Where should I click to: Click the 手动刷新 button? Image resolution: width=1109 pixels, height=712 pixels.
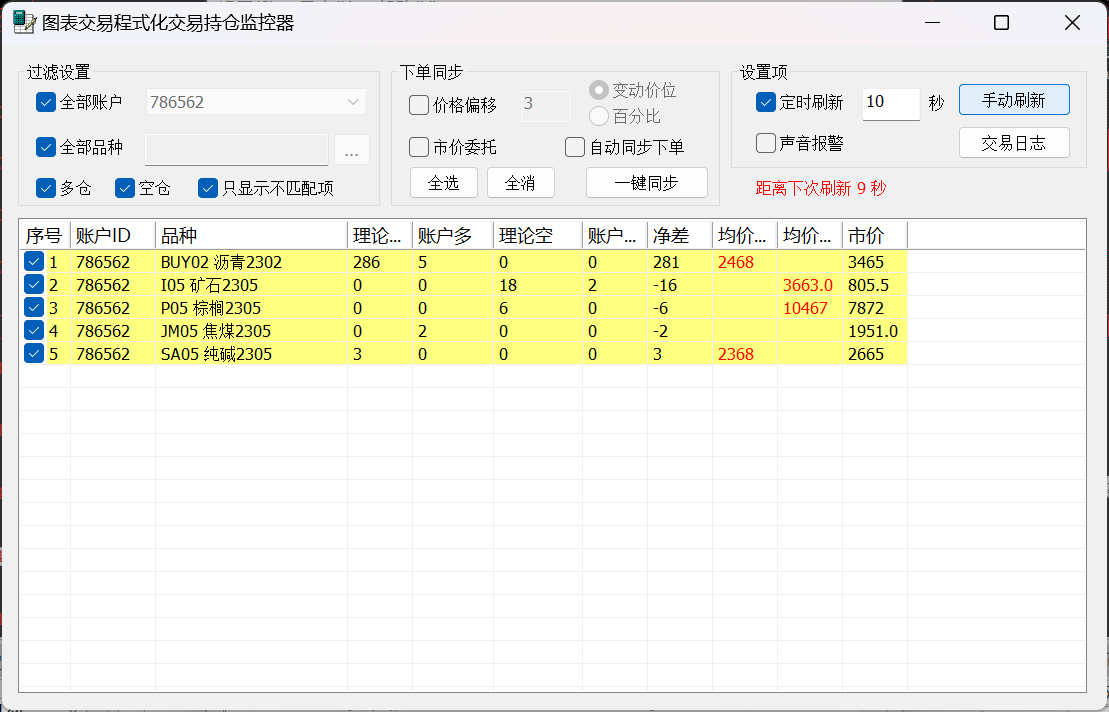1013,100
